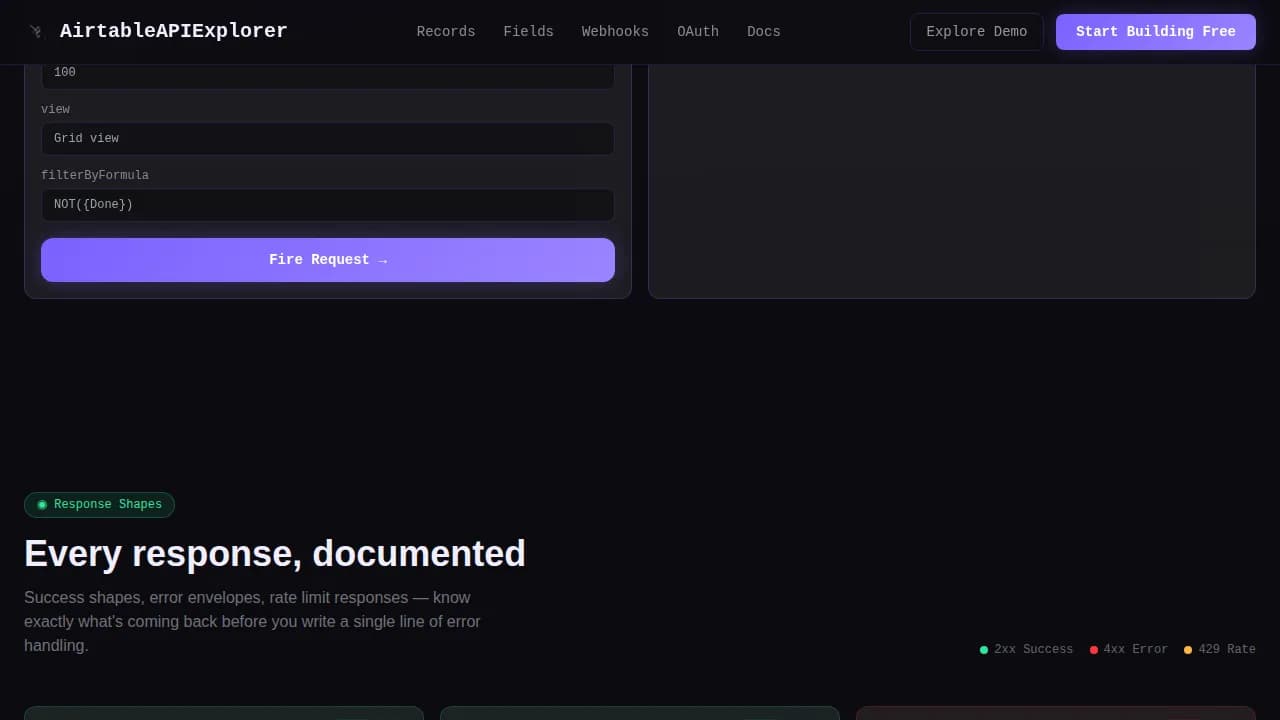Click the empty response output panel
The height and width of the screenshot is (720, 1280).
(x=951, y=180)
